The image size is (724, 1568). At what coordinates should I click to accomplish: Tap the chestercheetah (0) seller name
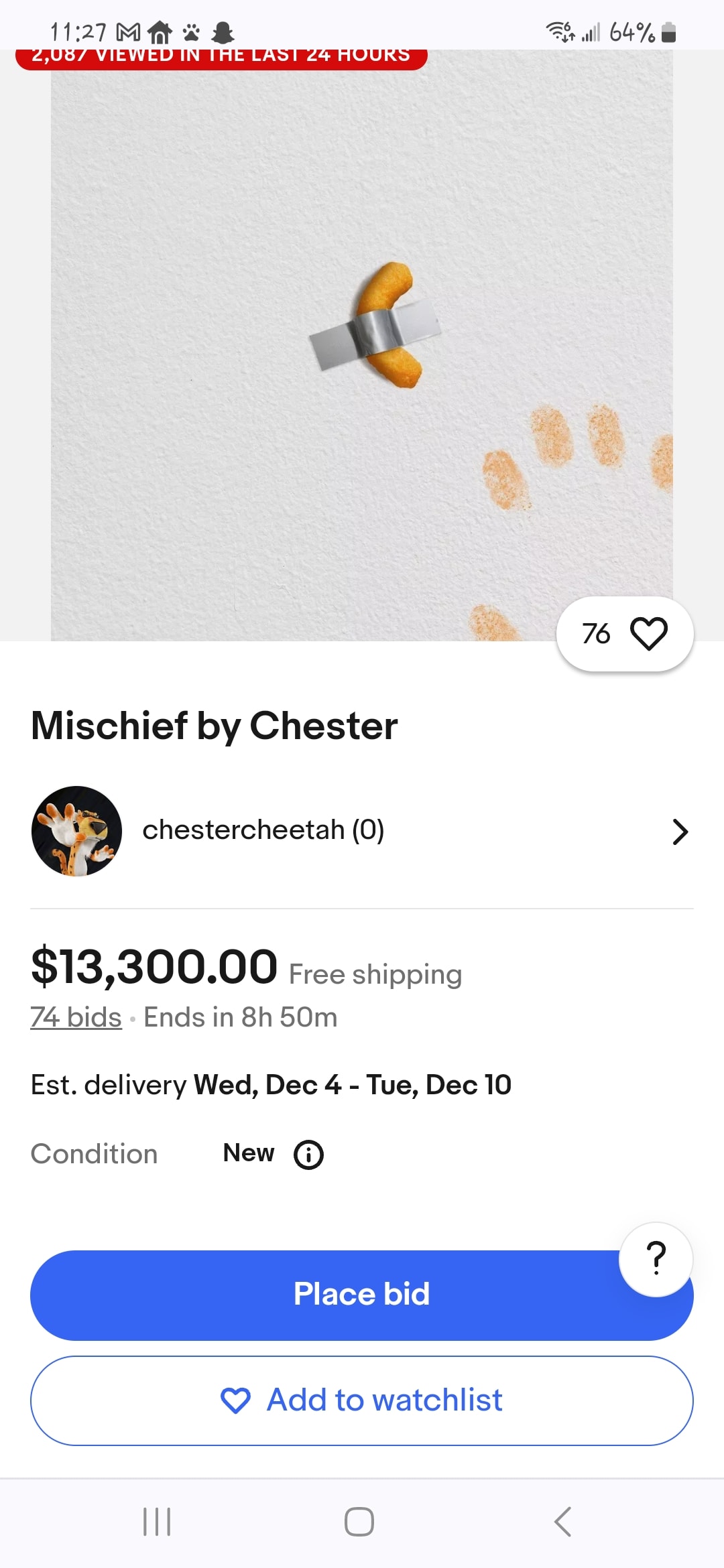(263, 830)
